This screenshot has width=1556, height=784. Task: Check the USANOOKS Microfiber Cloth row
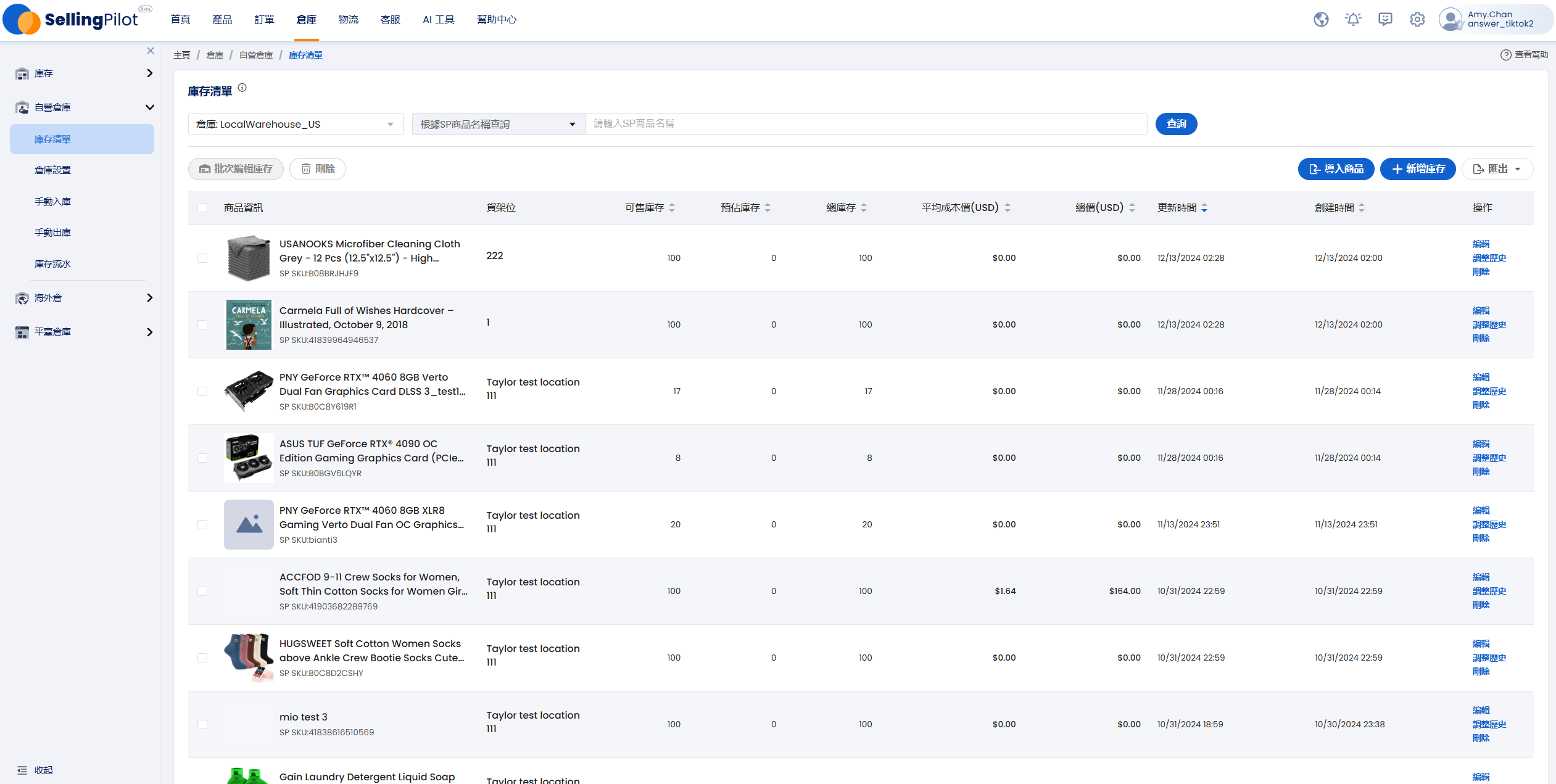[202, 258]
